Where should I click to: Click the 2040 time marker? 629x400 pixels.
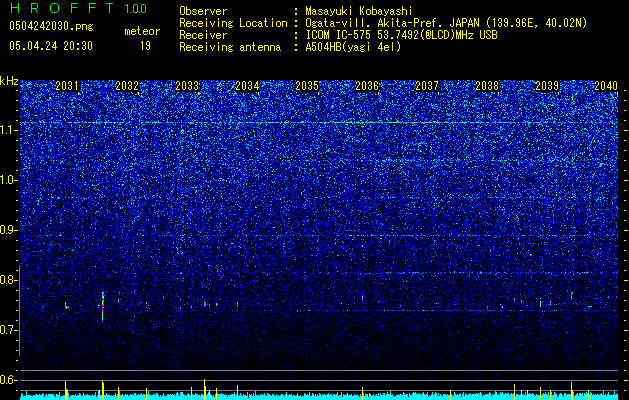pyautogui.click(x=606, y=86)
